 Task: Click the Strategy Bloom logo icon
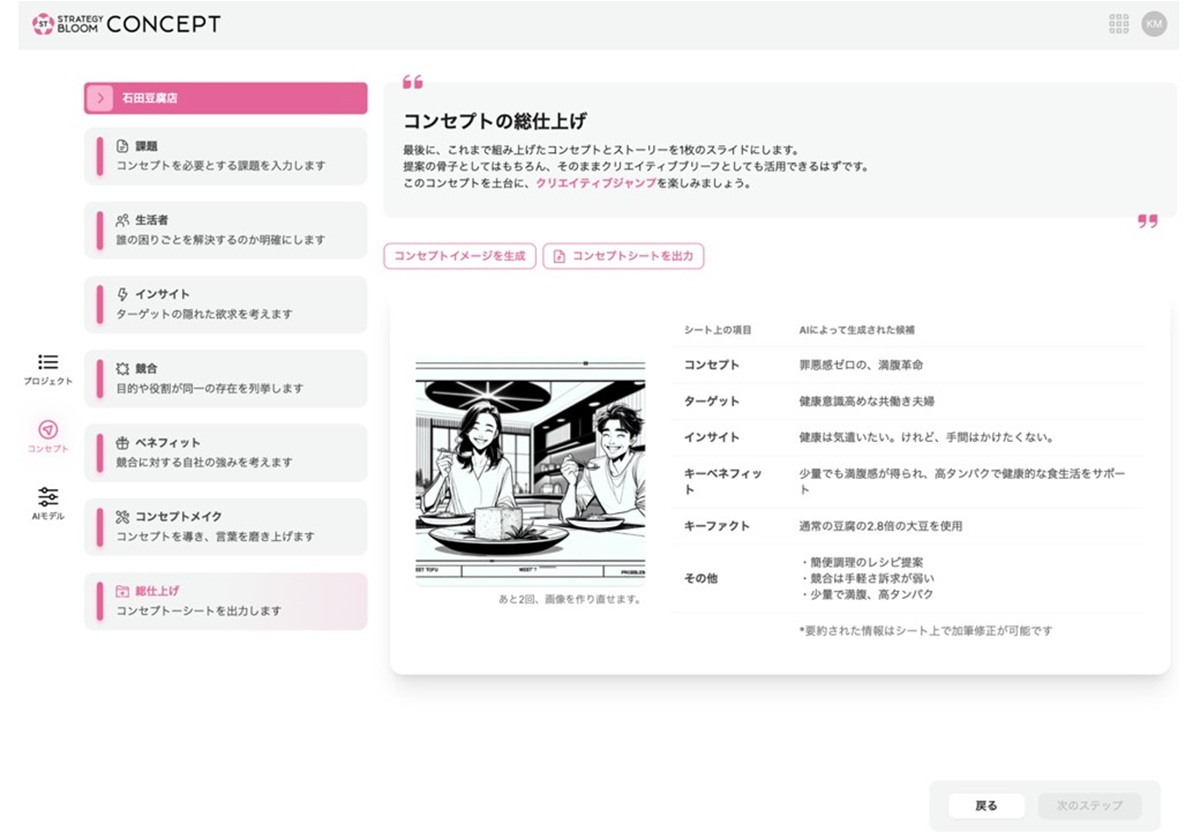click(43, 24)
